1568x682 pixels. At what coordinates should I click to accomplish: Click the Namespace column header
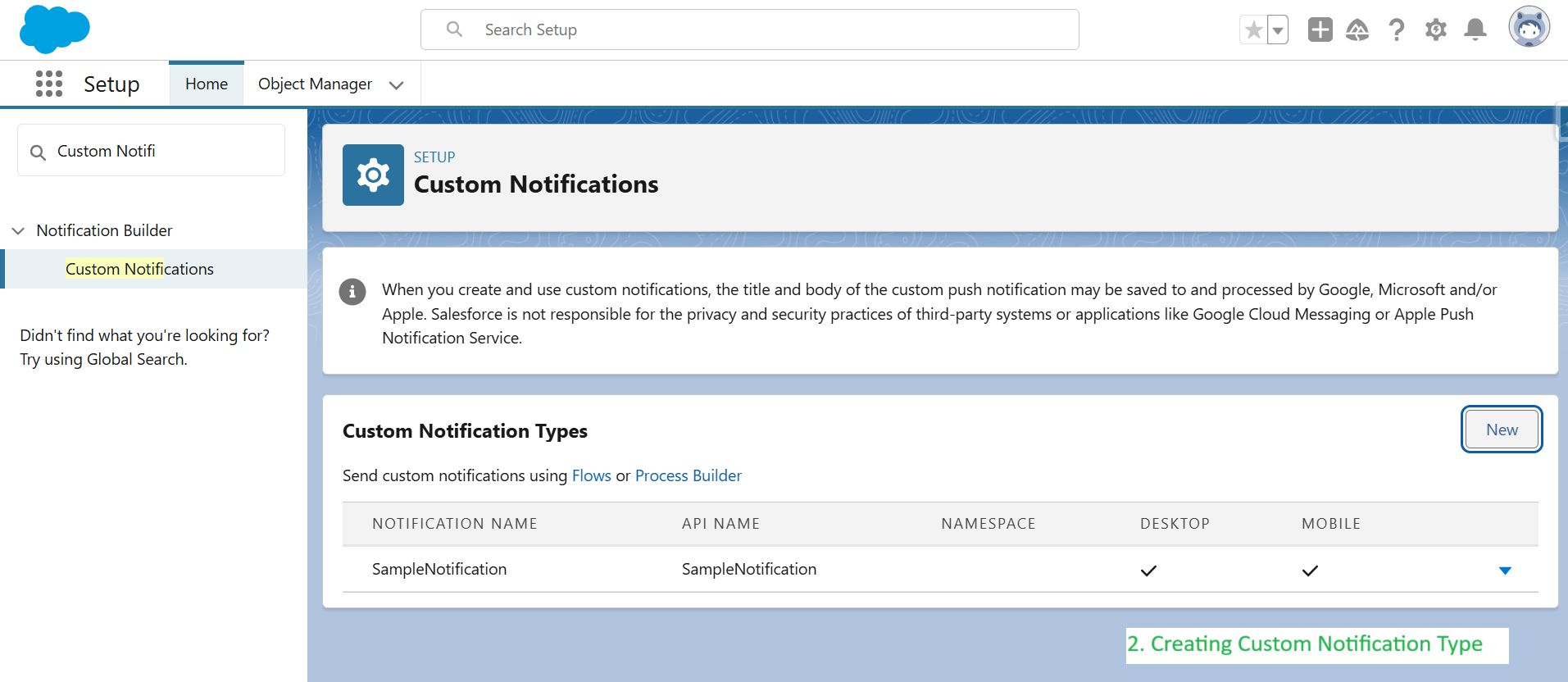click(x=989, y=524)
